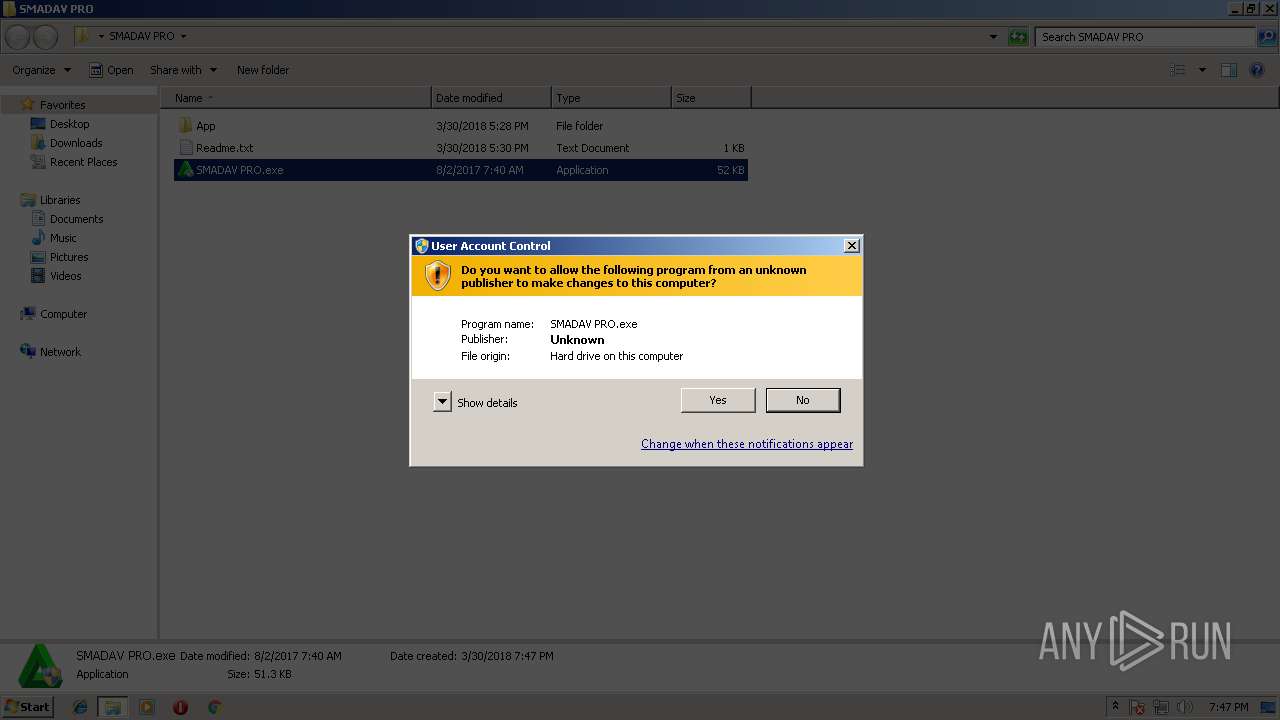Click the red Opera taskbar icon
This screenshot has width=1280, height=720.
point(180,707)
